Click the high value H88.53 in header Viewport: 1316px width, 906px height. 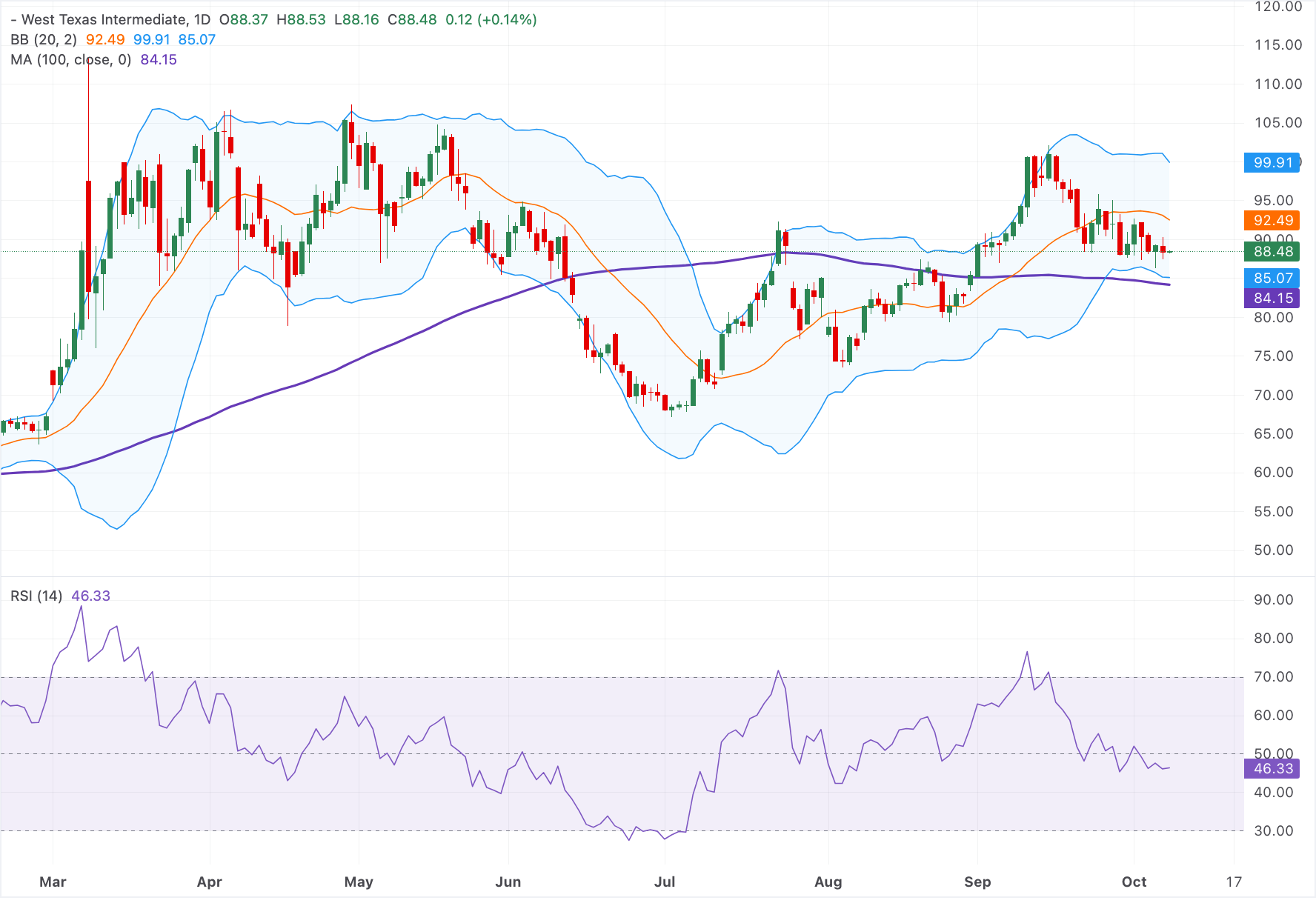pyautogui.click(x=301, y=20)
